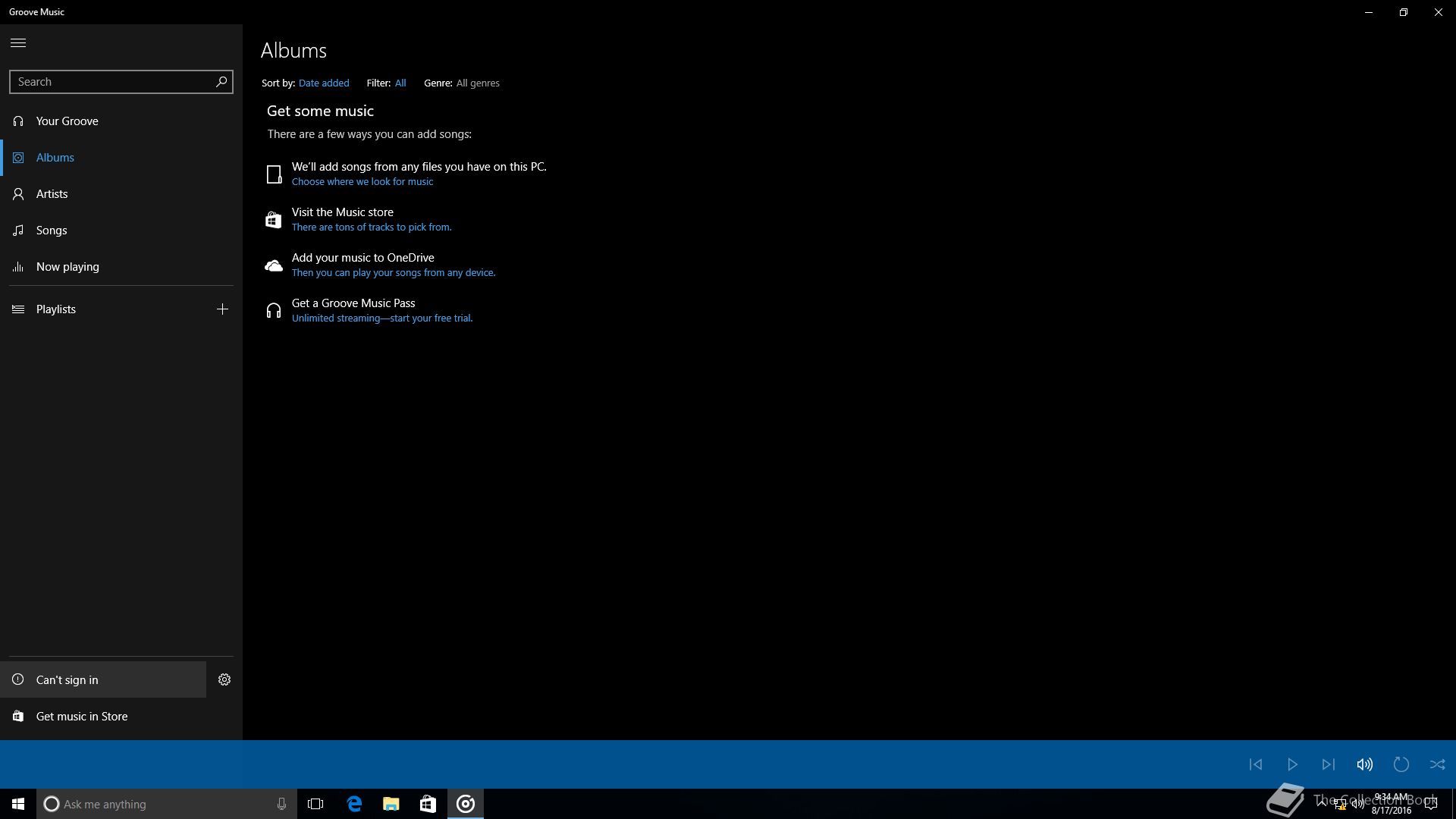Open the player volume control

(x=1365, y=764)
